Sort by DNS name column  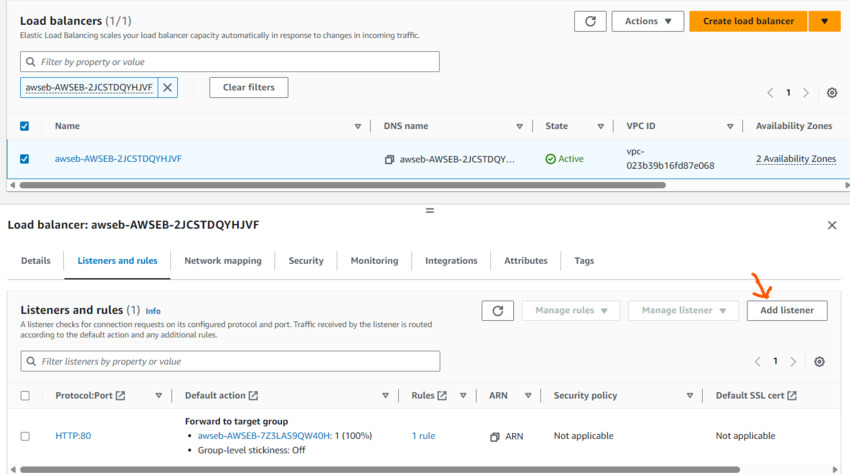519,126
